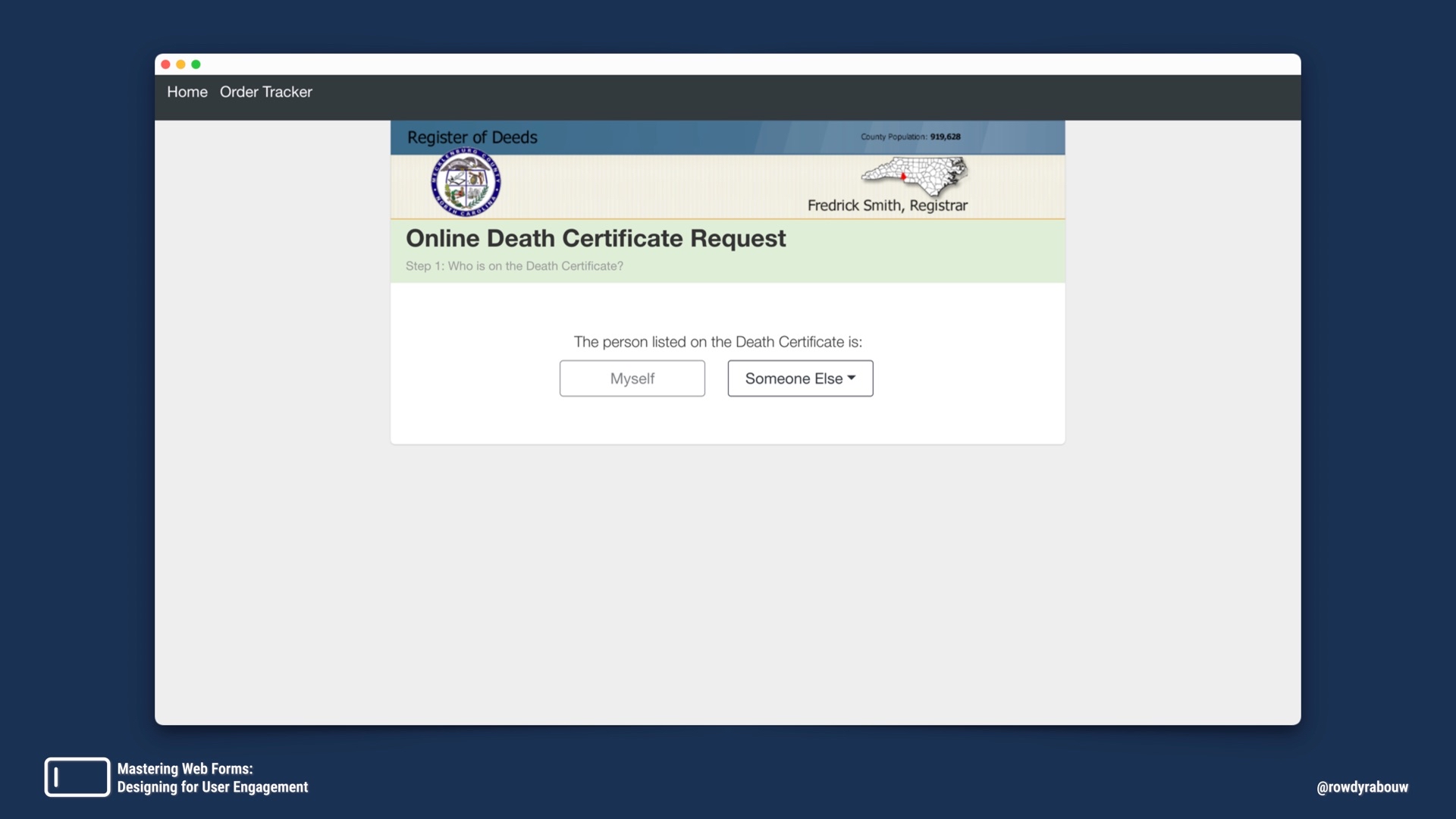The width and height of the screenshot is (1456, 819).
Task: Click the red window close dot
Action: [x=165, y=64]
